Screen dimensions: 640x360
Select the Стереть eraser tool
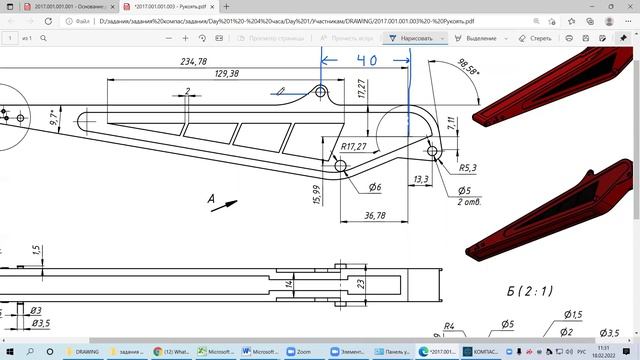click(535, 38)
